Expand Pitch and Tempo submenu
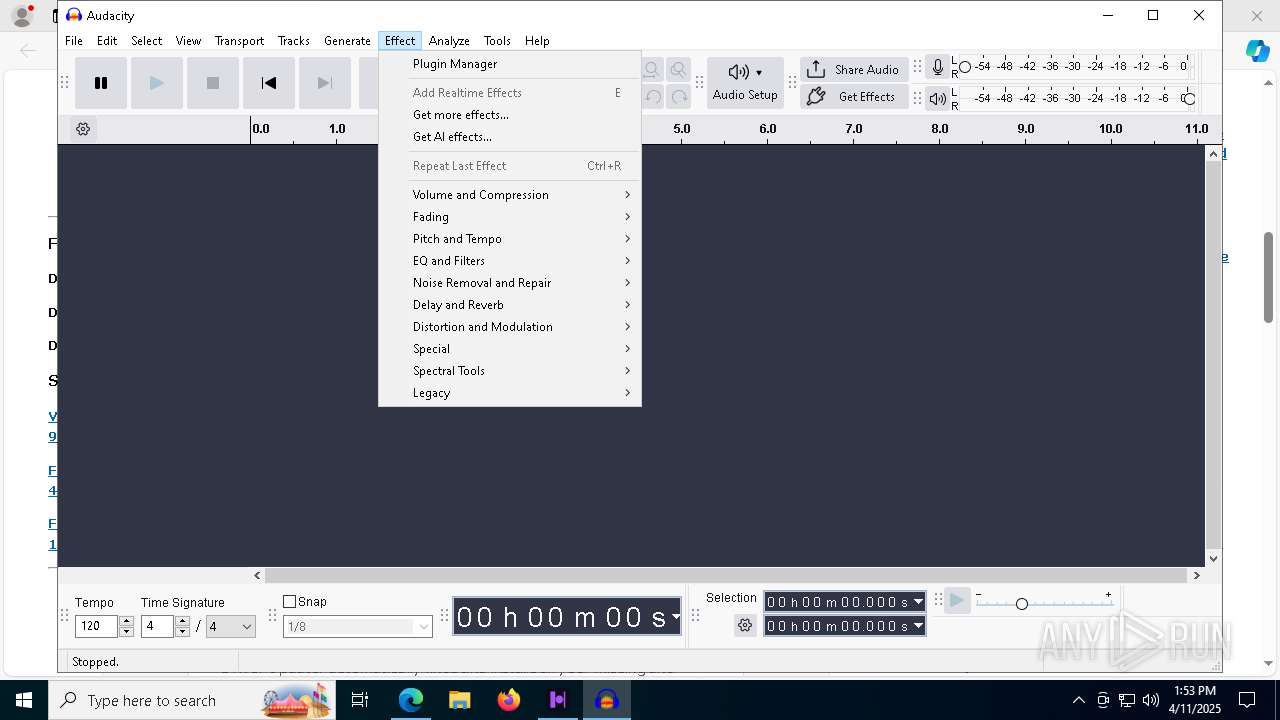Image resolution: width=1280 pixels, height=720 pixels. (x=510, y=239)
